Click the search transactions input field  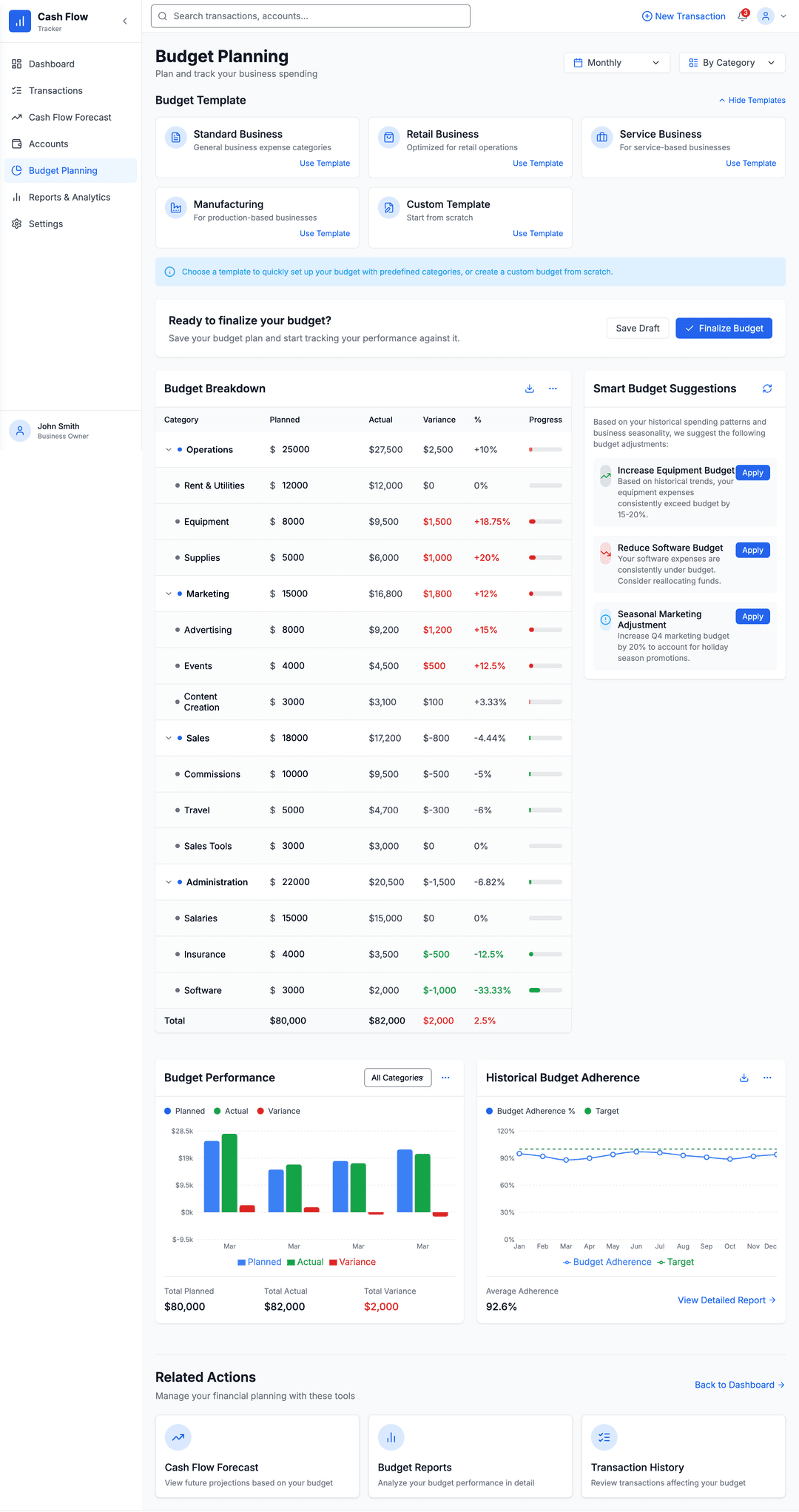[x=311, y=16]
